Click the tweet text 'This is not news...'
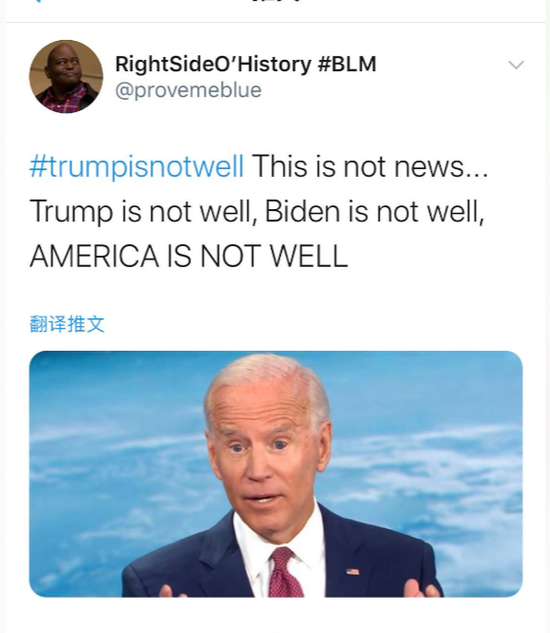This screenshot has width=550, height=633. point(370,166)
